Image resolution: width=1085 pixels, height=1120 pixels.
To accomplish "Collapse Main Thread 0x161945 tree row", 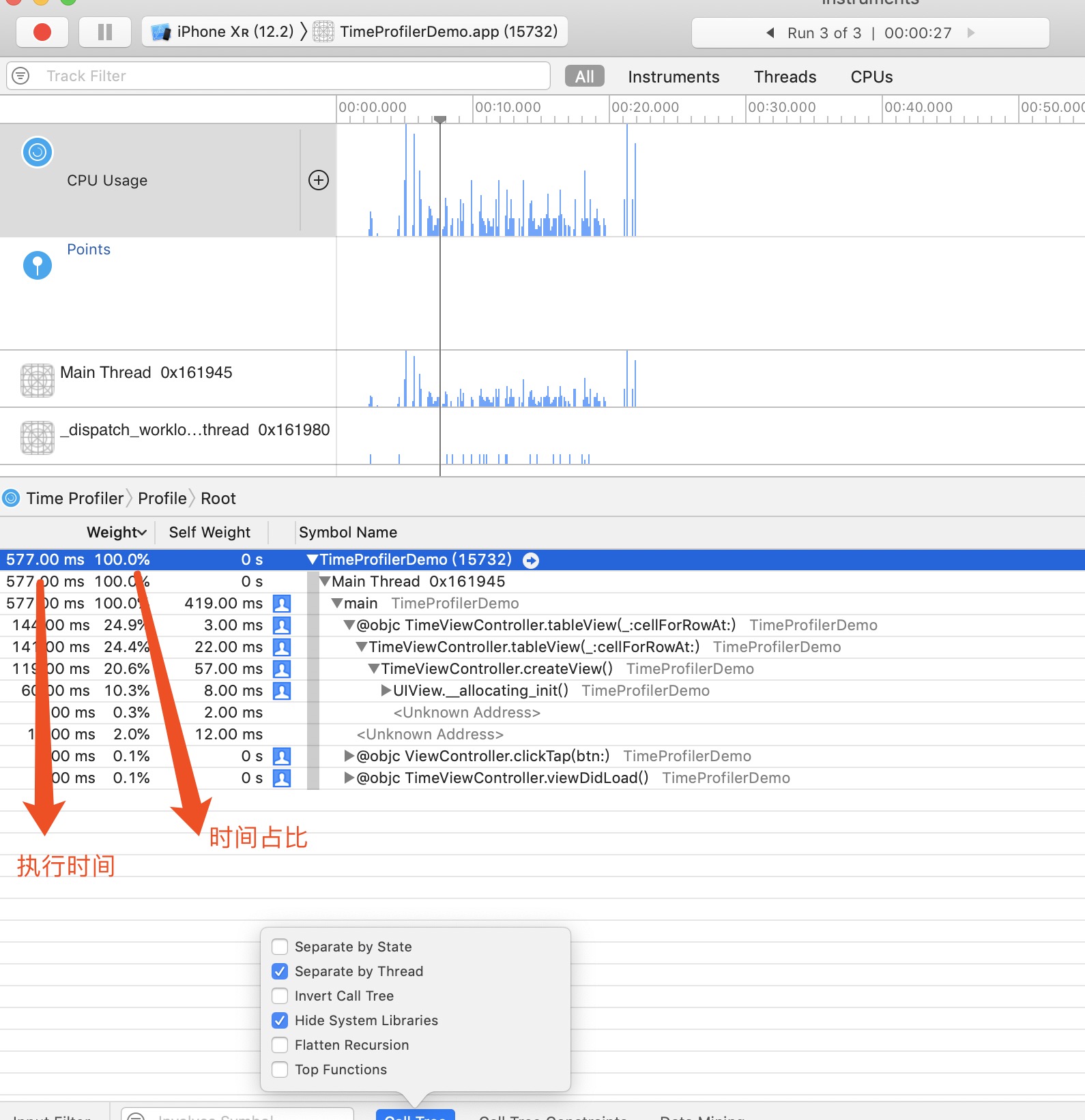I will [x=325, y=582].
